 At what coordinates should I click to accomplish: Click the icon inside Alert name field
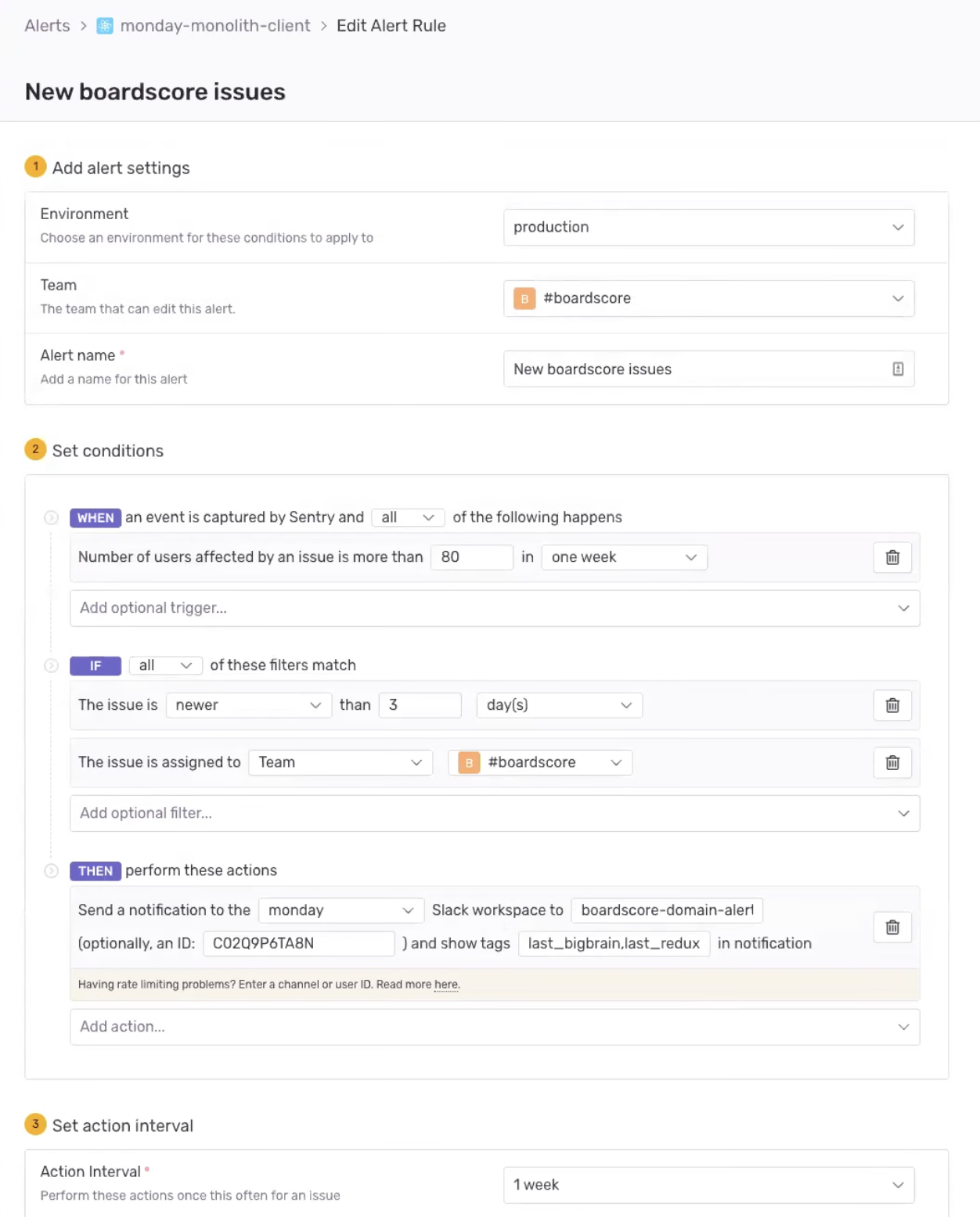click(x=898, y=369)
